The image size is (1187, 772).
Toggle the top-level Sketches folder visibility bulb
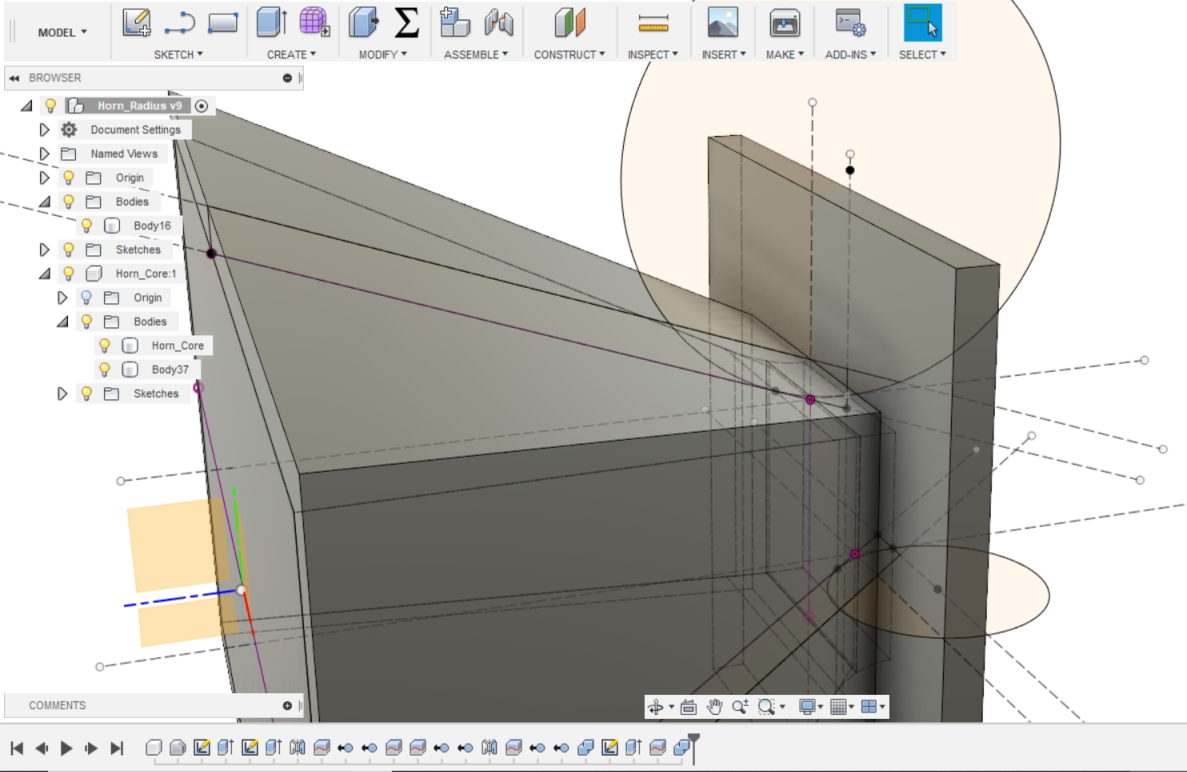coord(69,250)
